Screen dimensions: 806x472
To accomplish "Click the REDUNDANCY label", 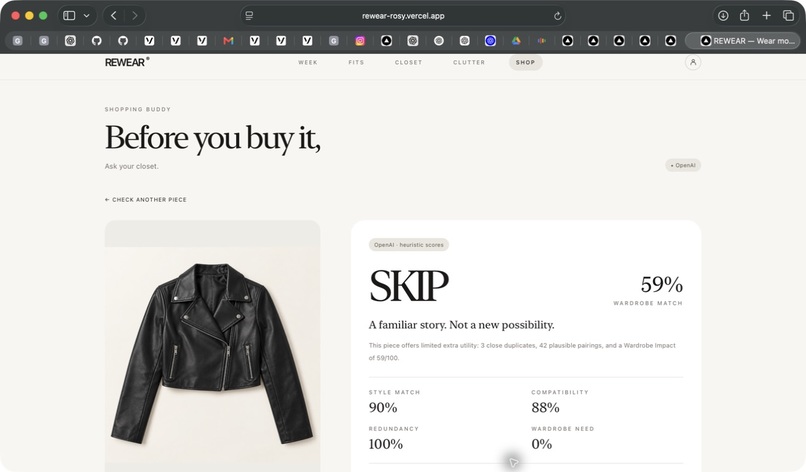I will click(394, 429).
